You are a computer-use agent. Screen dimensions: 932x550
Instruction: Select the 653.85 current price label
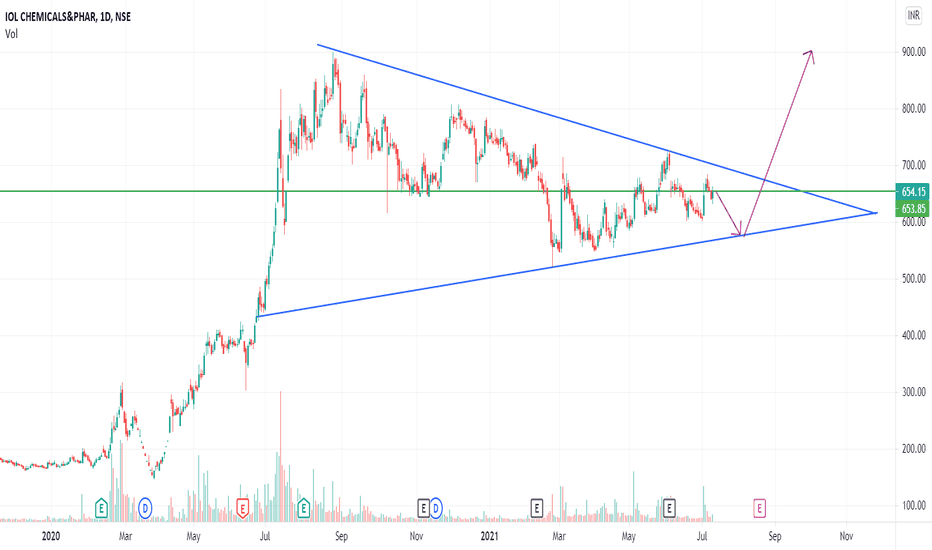[x=912, y=209]
